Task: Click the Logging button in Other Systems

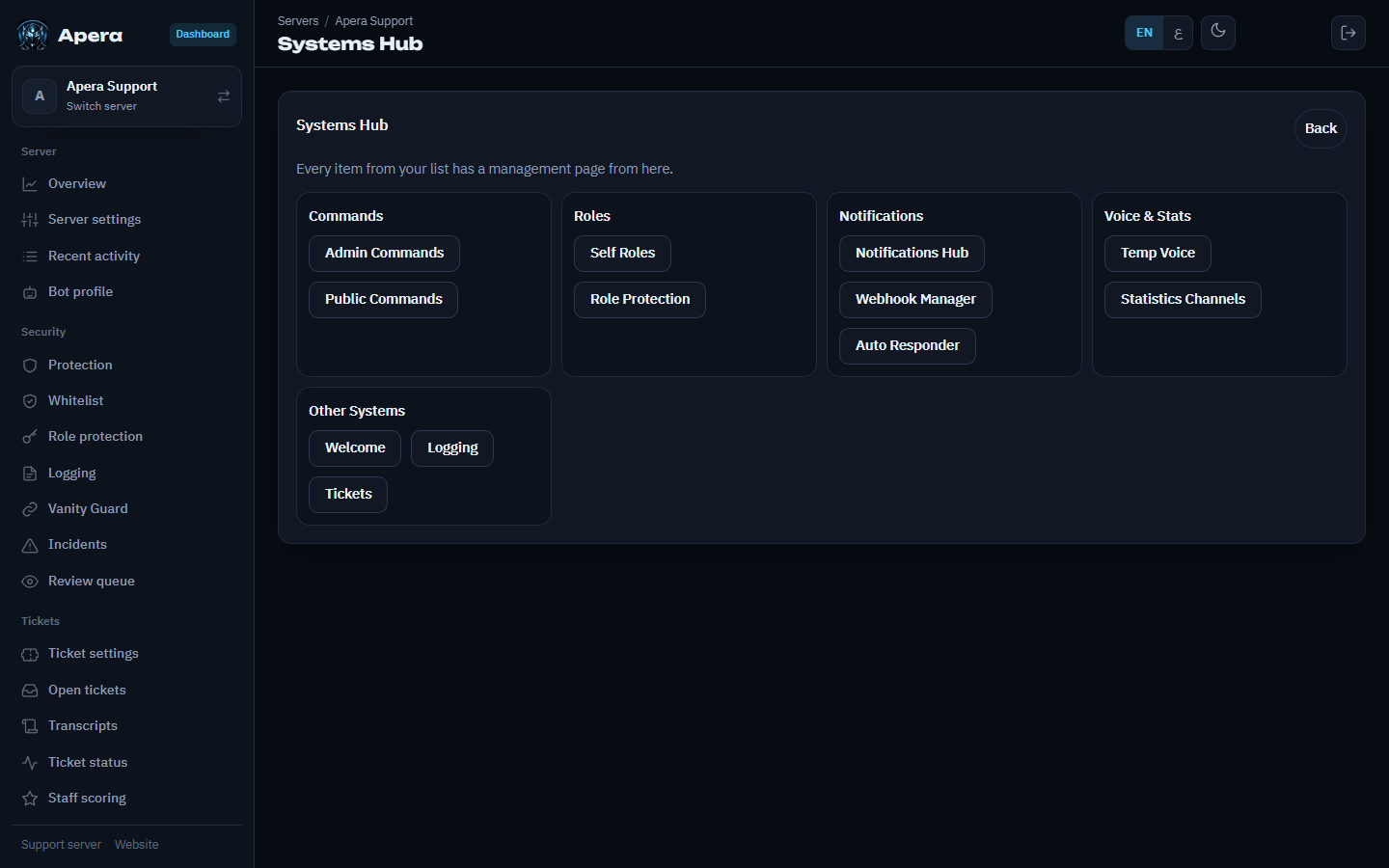Action: click(452, 448)
